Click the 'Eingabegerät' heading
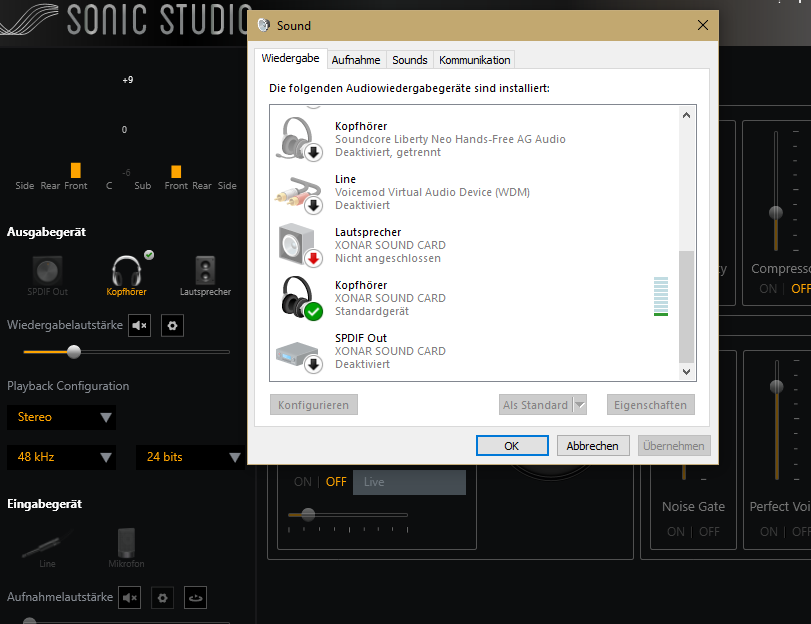The width and height of the screenshot is (811, 624). point(44,504)
